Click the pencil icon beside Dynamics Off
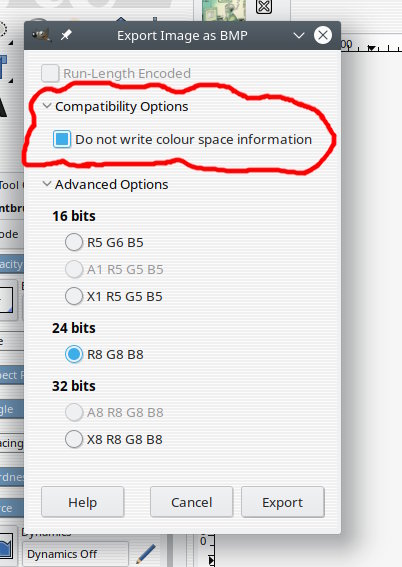402x567 pixels. click(146, 553)
